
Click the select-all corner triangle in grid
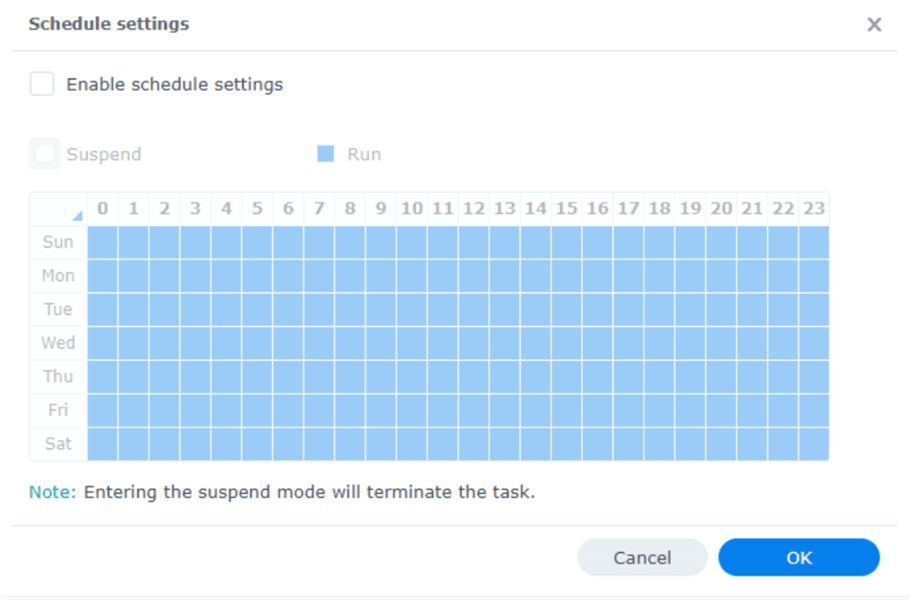[76, 215]
